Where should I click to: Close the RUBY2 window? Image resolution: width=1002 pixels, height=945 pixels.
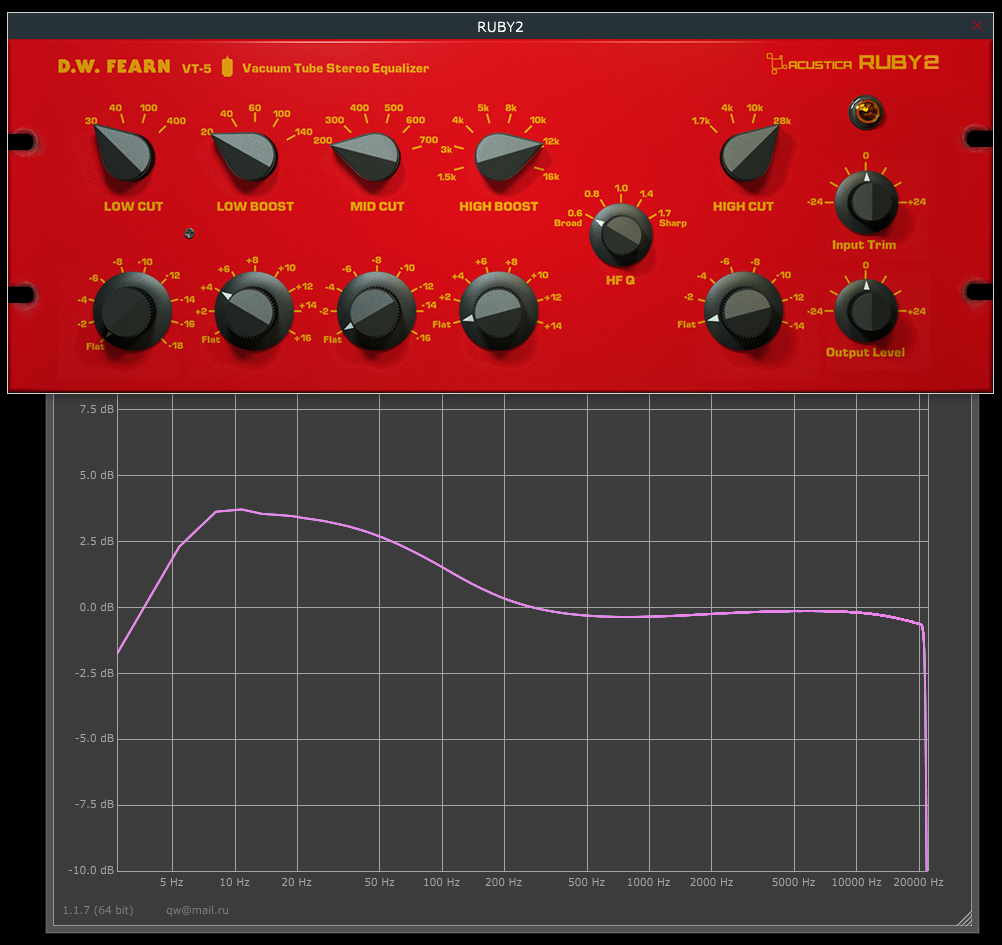[x=977, y=26]
